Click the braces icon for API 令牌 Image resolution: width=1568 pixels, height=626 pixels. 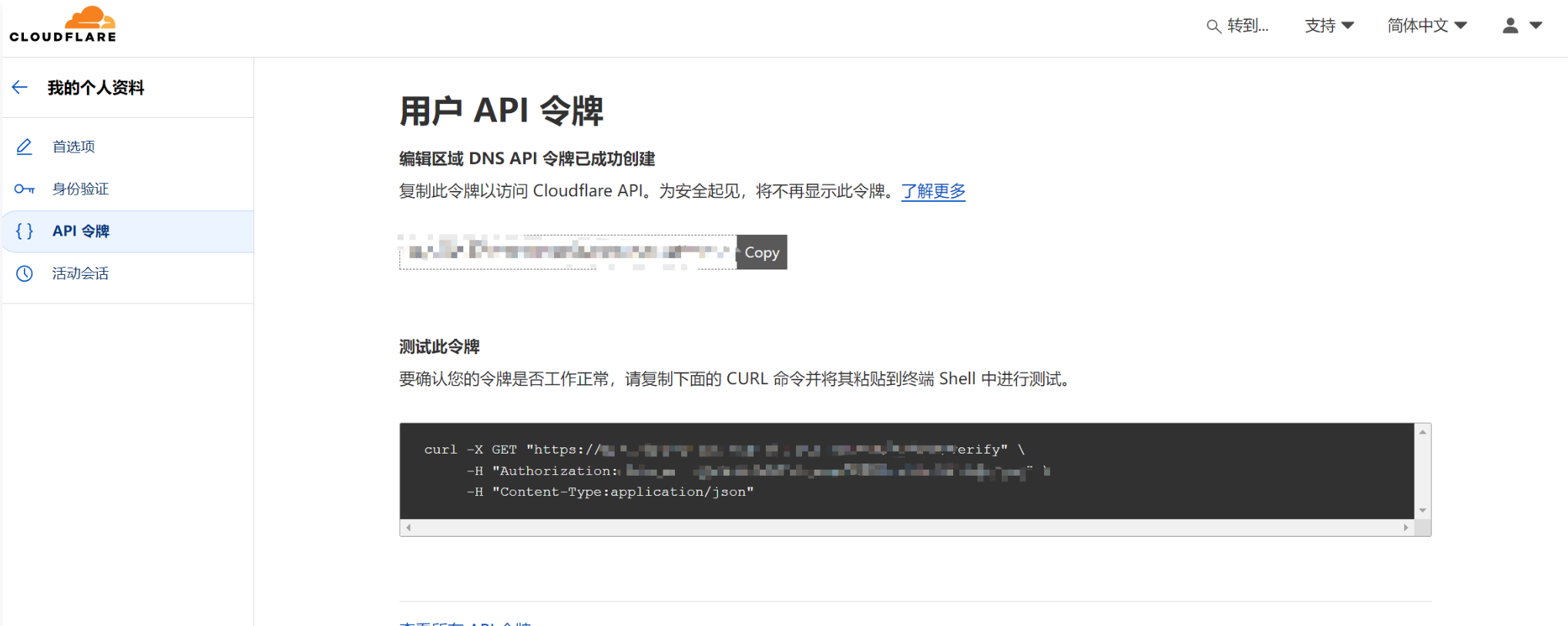pos(25,231)
